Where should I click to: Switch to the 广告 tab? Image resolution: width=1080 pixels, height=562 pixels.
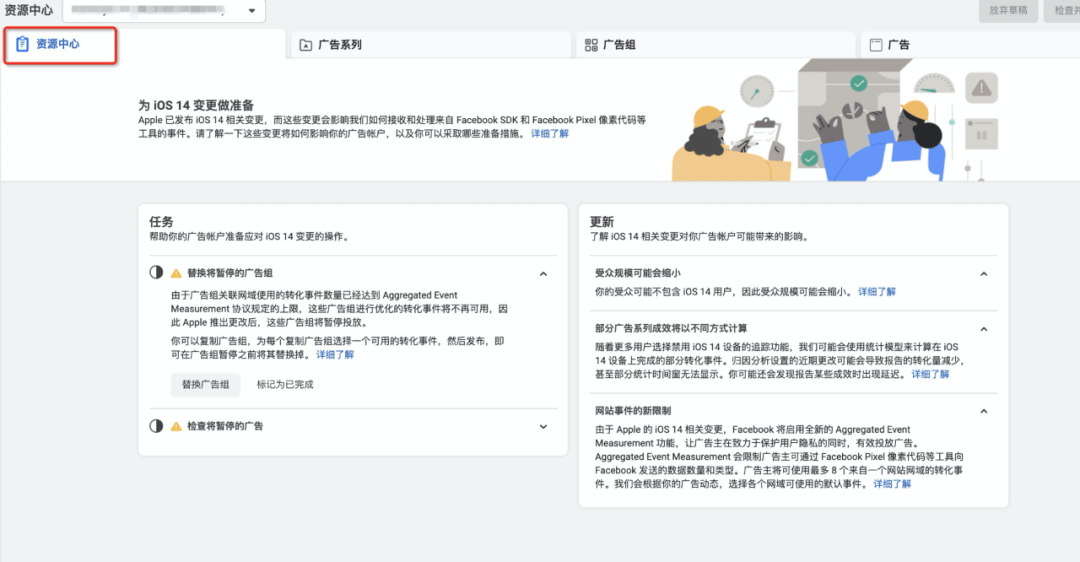(x=970, y=45)
